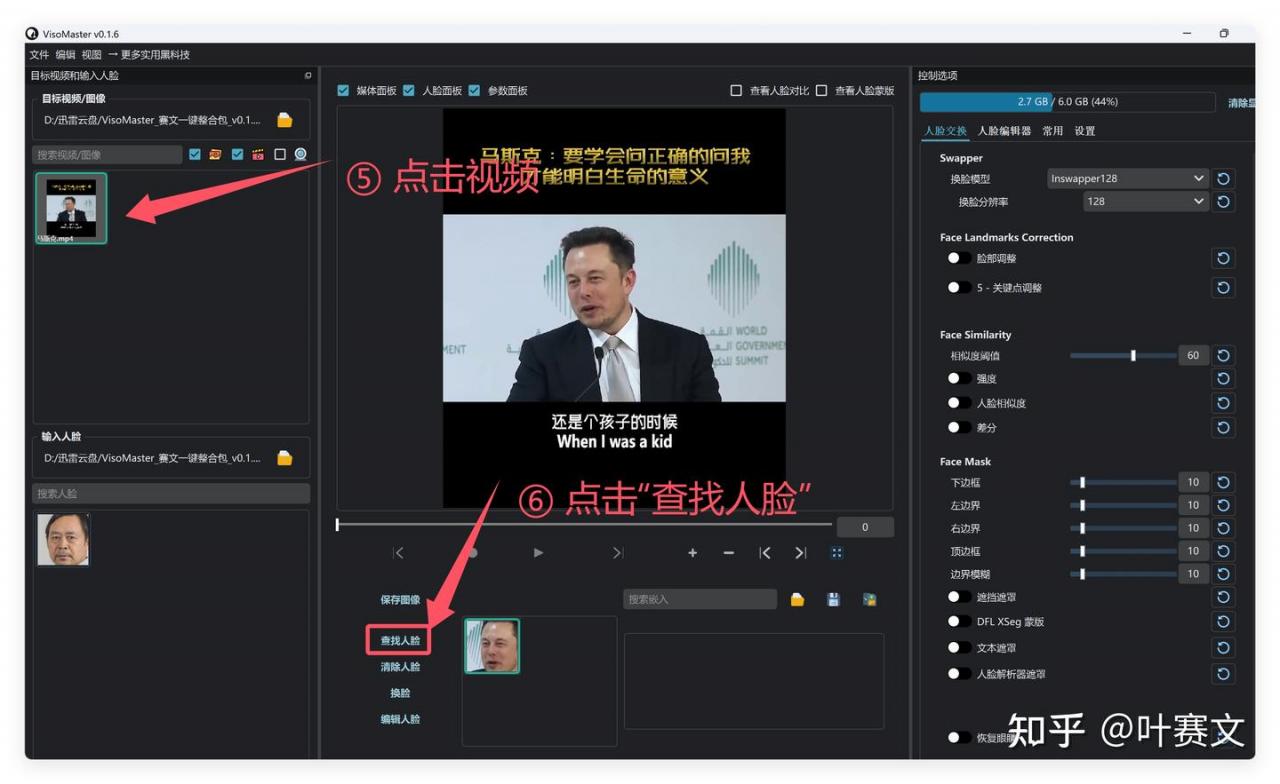Save embeddings with floppy disk icon
The image size is (1280, 784).
pos(833,599)
